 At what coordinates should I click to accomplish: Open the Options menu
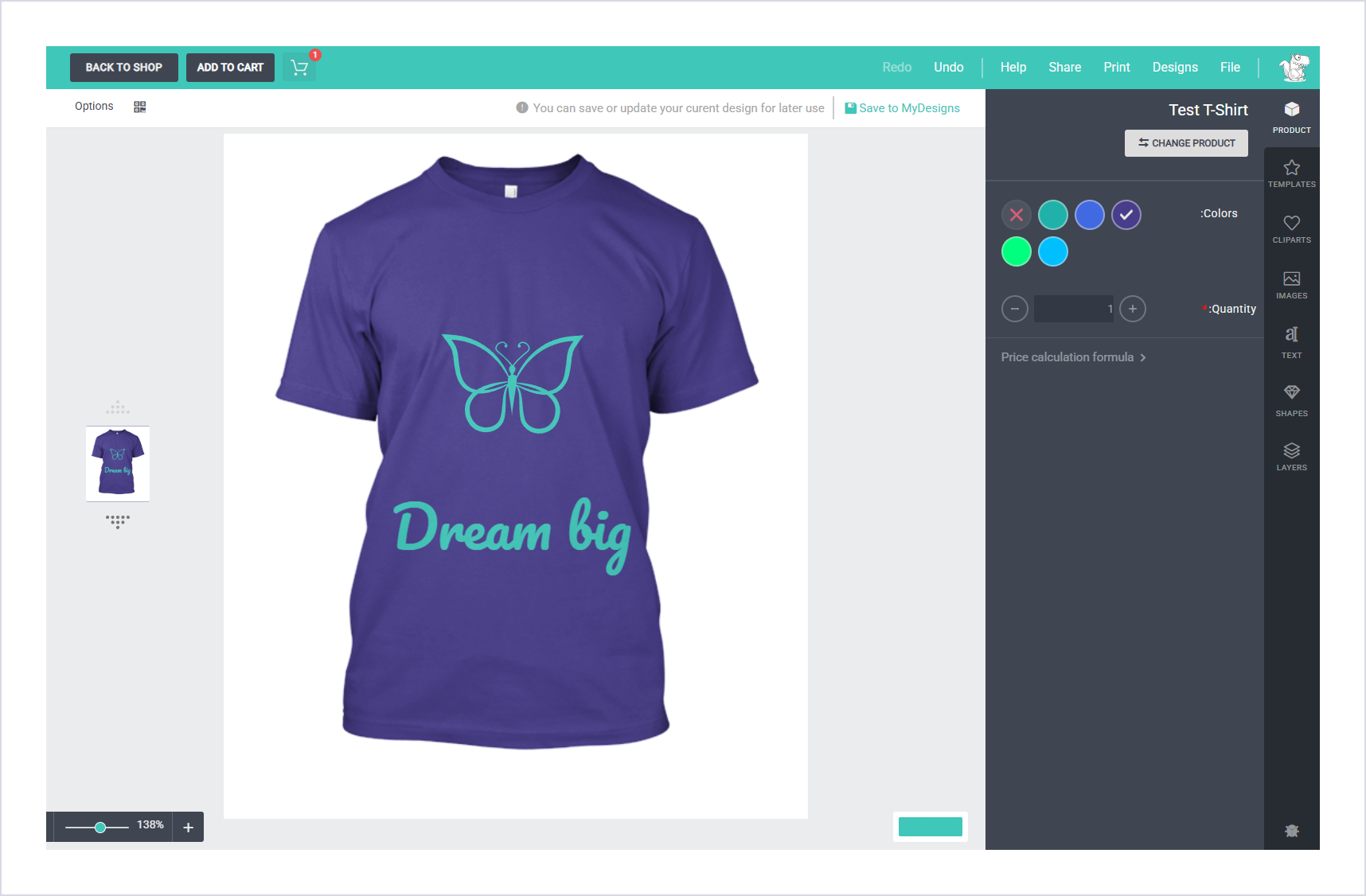(94, 107)
